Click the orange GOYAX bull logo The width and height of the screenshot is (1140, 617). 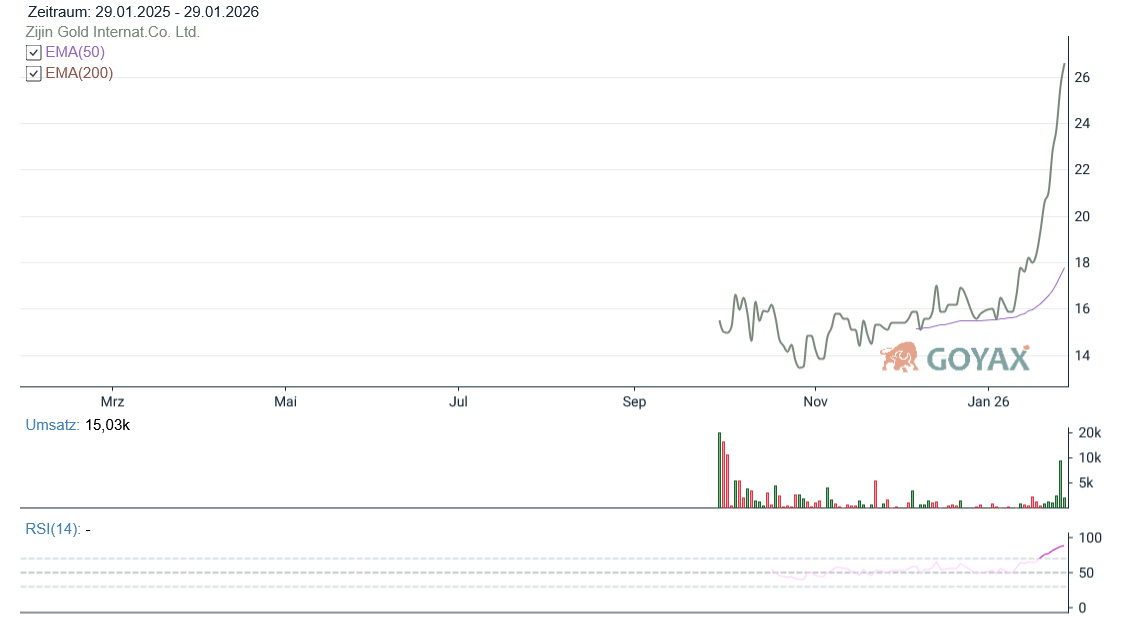900,357
